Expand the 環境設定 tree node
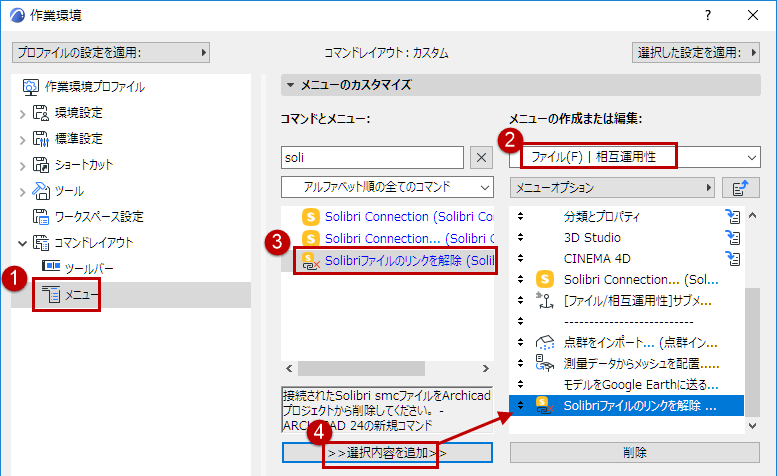The height and width of the screenshot is (476, 777). [x=22, y=114]
